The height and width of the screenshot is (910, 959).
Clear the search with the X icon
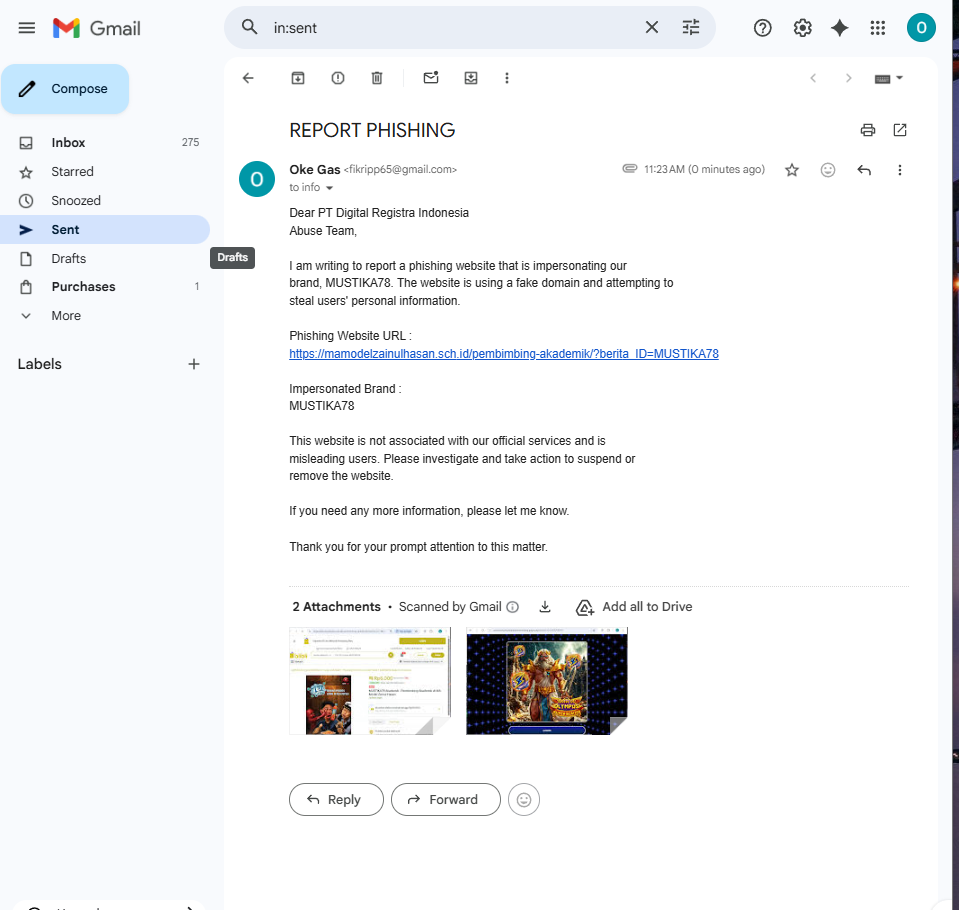tap(652, 27)
